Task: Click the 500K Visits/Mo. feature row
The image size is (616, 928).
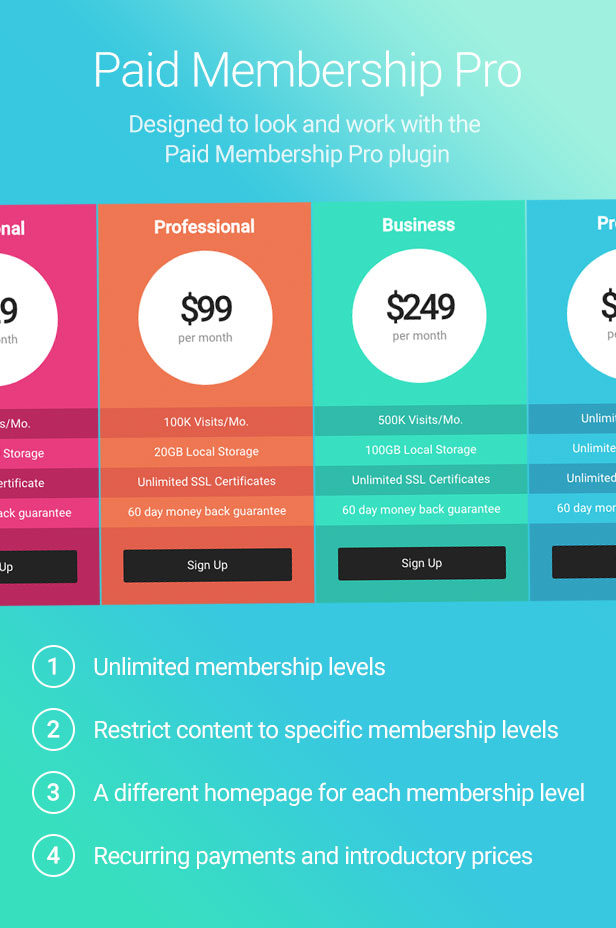Action: (x=420, y=420)
